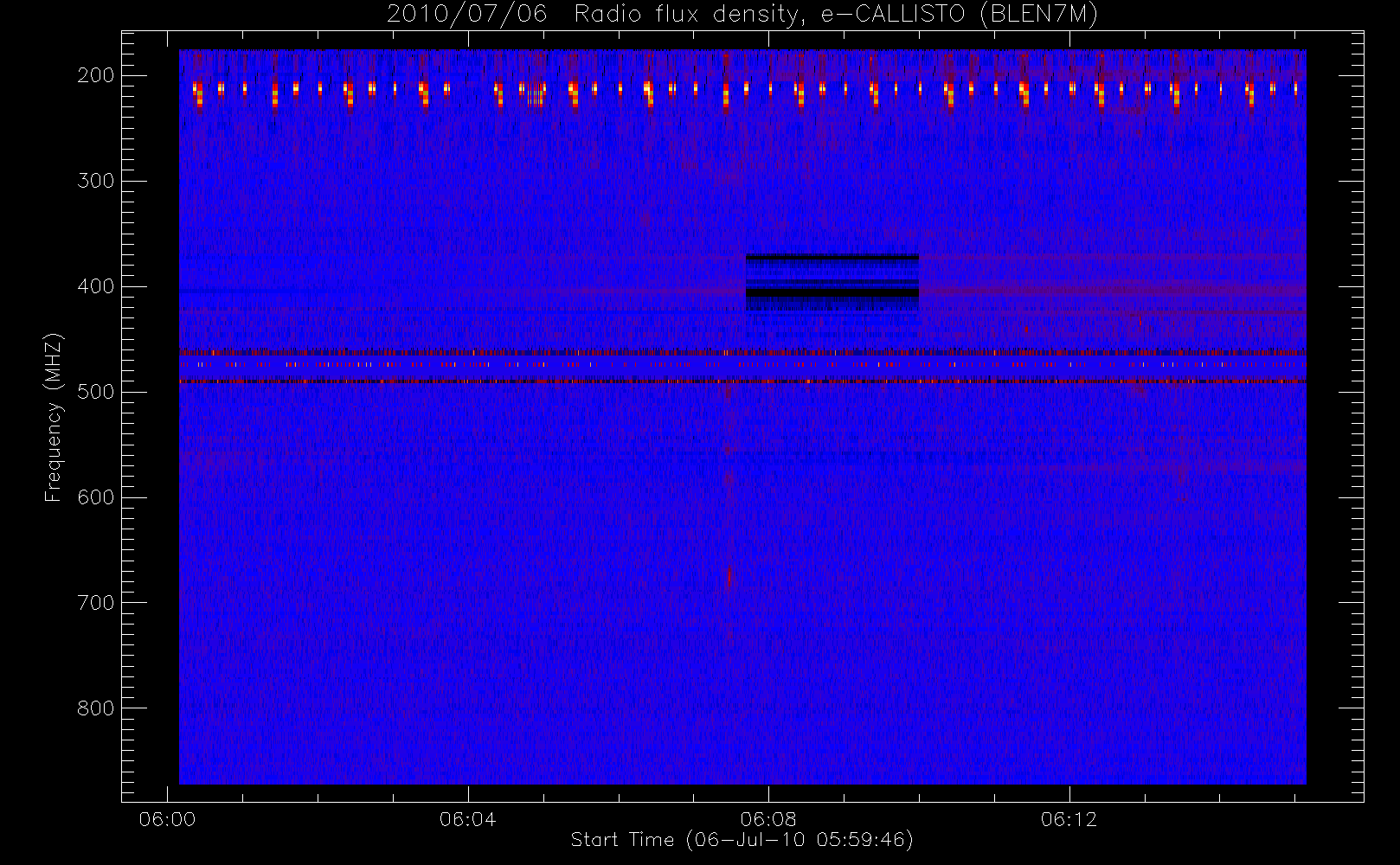Image resolution: width=1400 pixels, height=865 pixels.
Task: Click the plot title mentioning e-CALLISTO (BLEN7M)
Action: [x=742, y=15]
